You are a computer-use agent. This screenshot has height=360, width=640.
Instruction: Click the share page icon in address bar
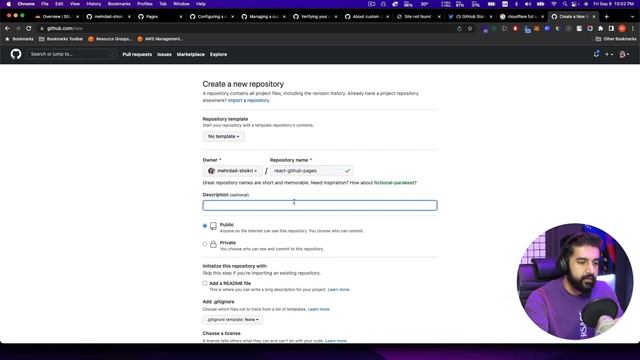[459, 29]
